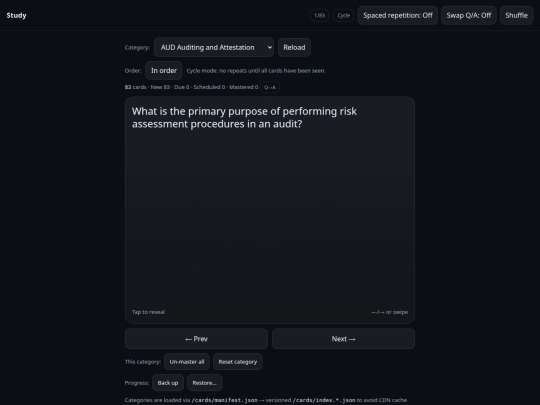Click the Study title
The height and width of the screenshot is (405, 540).
click(x=16, y=15)
